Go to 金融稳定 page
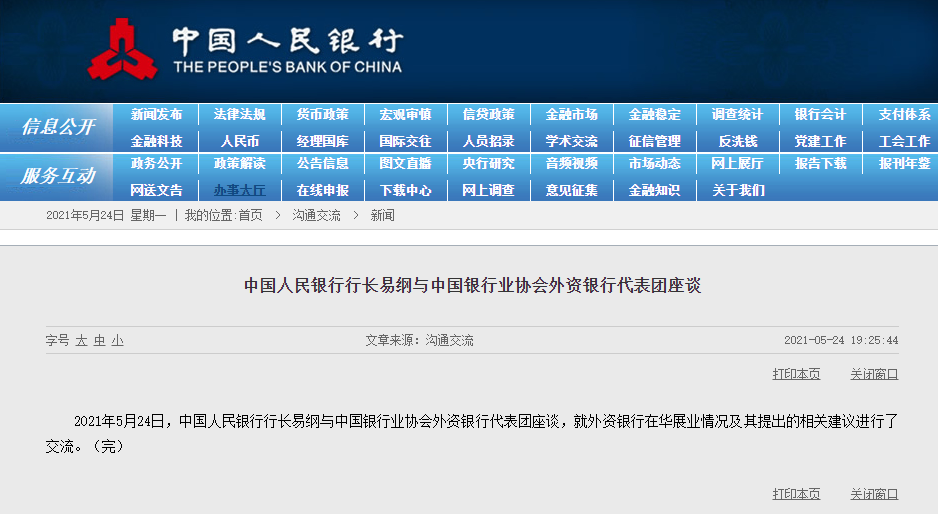 point(654,114)
